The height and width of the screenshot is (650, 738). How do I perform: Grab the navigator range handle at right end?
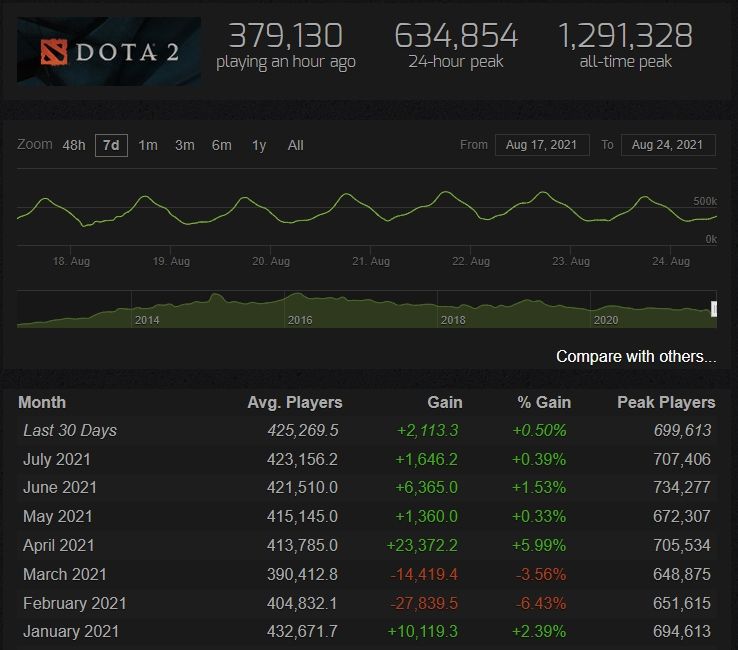coord(714,309)
